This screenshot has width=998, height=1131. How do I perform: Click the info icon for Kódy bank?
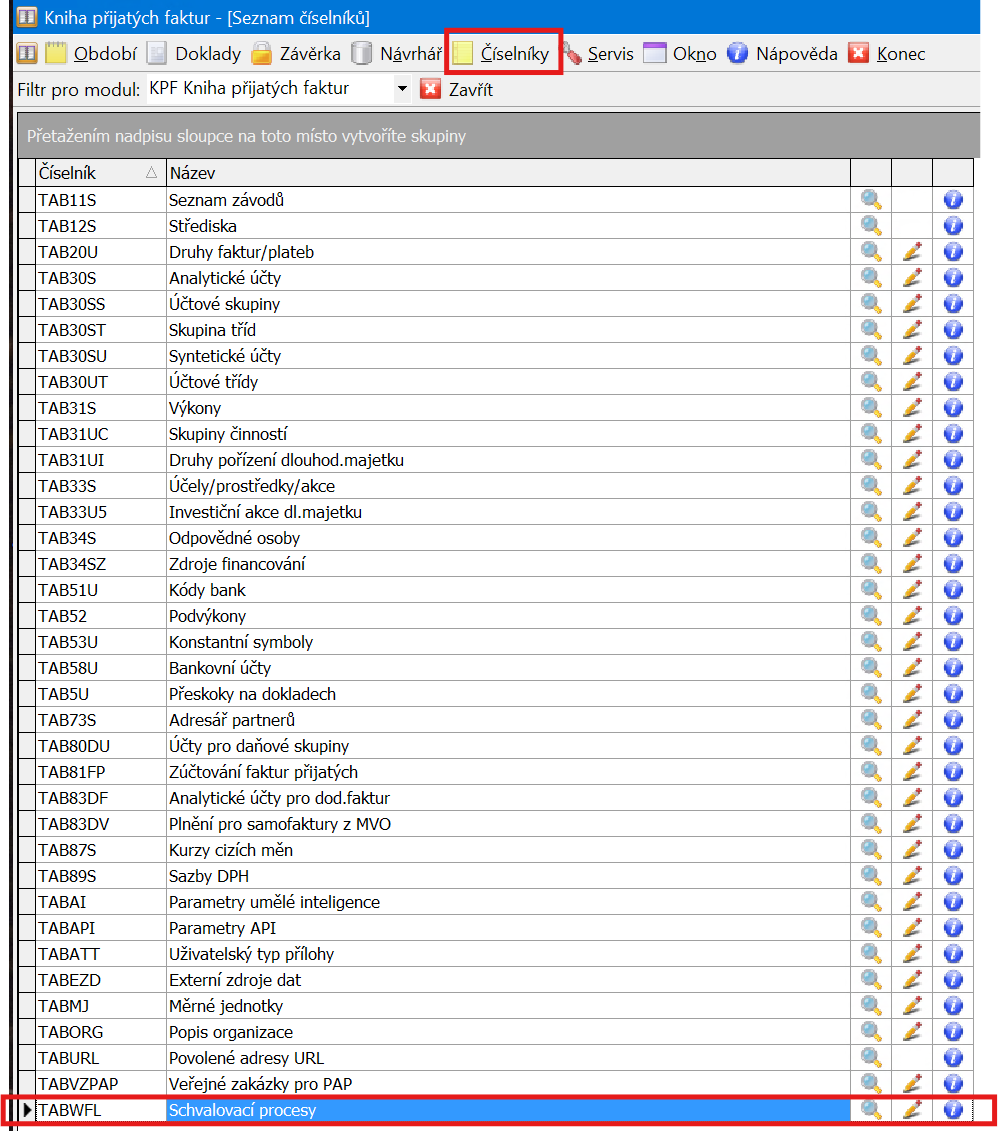coord(953,590)
